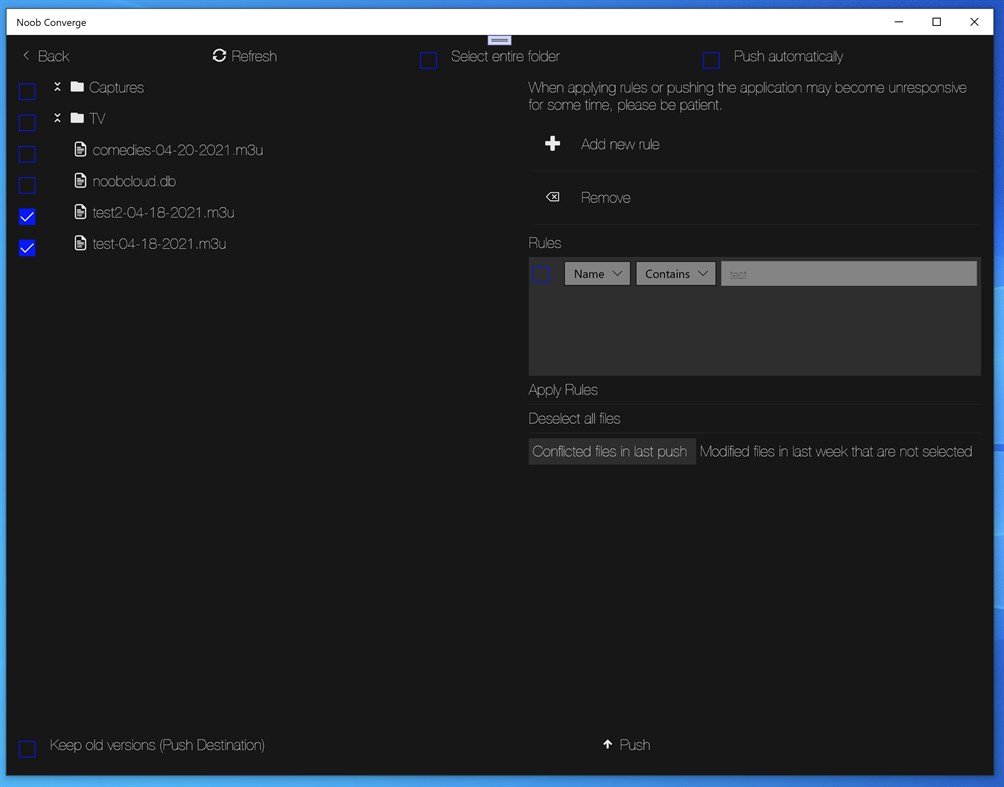The image size is (1004, 787).
Task: Open the Name rule dropdown
Action: [x=596, y=273]
